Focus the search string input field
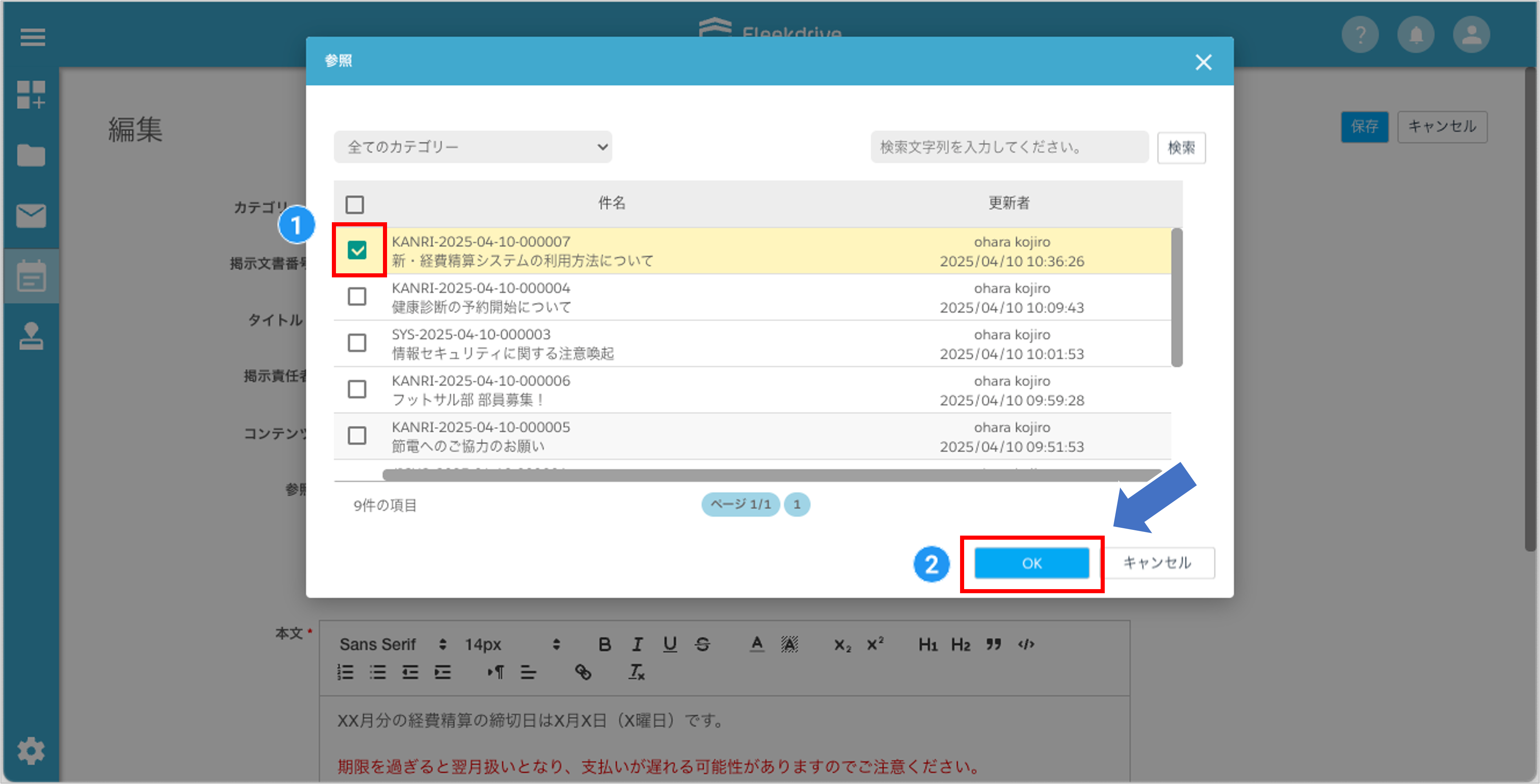 (x=1010, y=147)
